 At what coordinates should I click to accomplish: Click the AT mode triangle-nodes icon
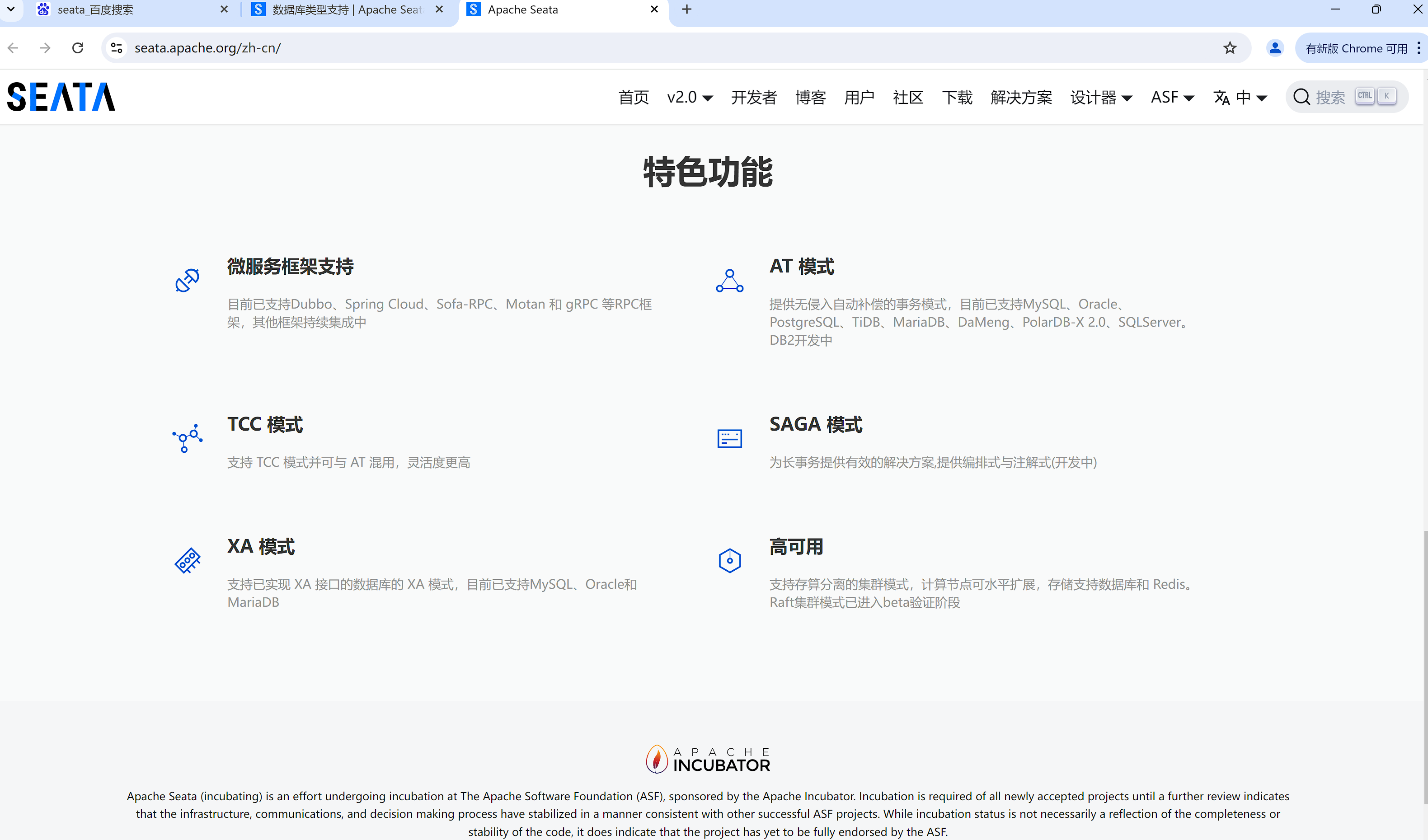[x=729, y=281]
